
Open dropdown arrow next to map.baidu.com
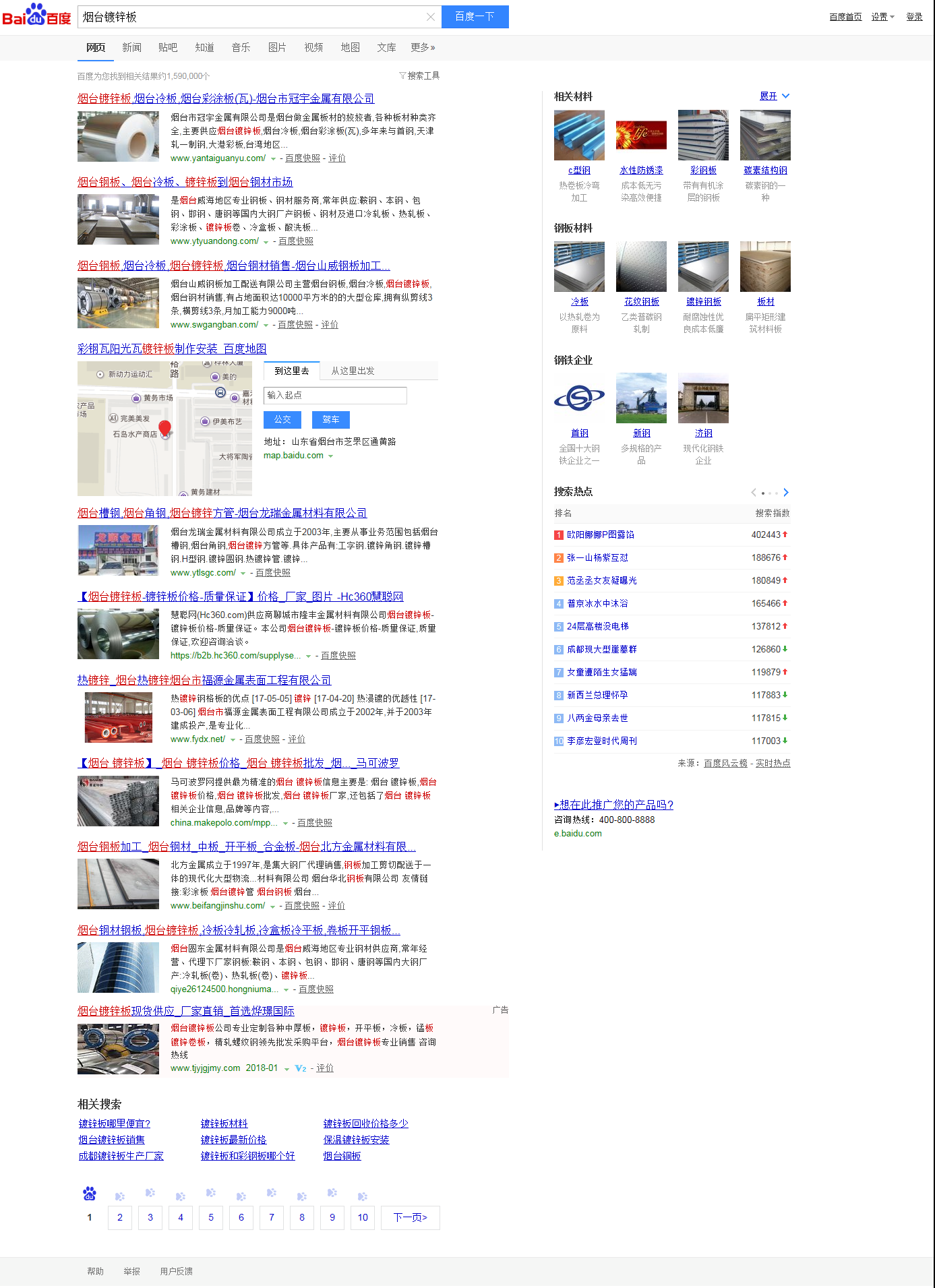[331, 456]
